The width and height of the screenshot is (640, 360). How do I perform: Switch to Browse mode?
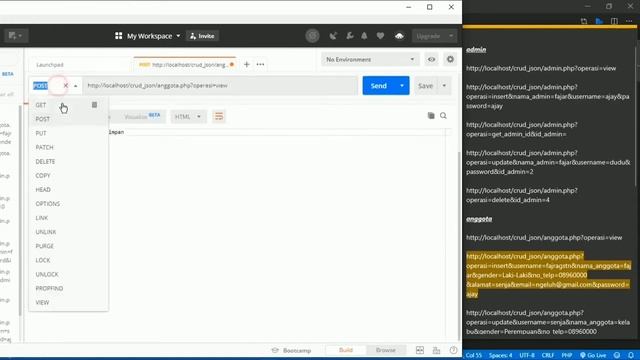385,350
